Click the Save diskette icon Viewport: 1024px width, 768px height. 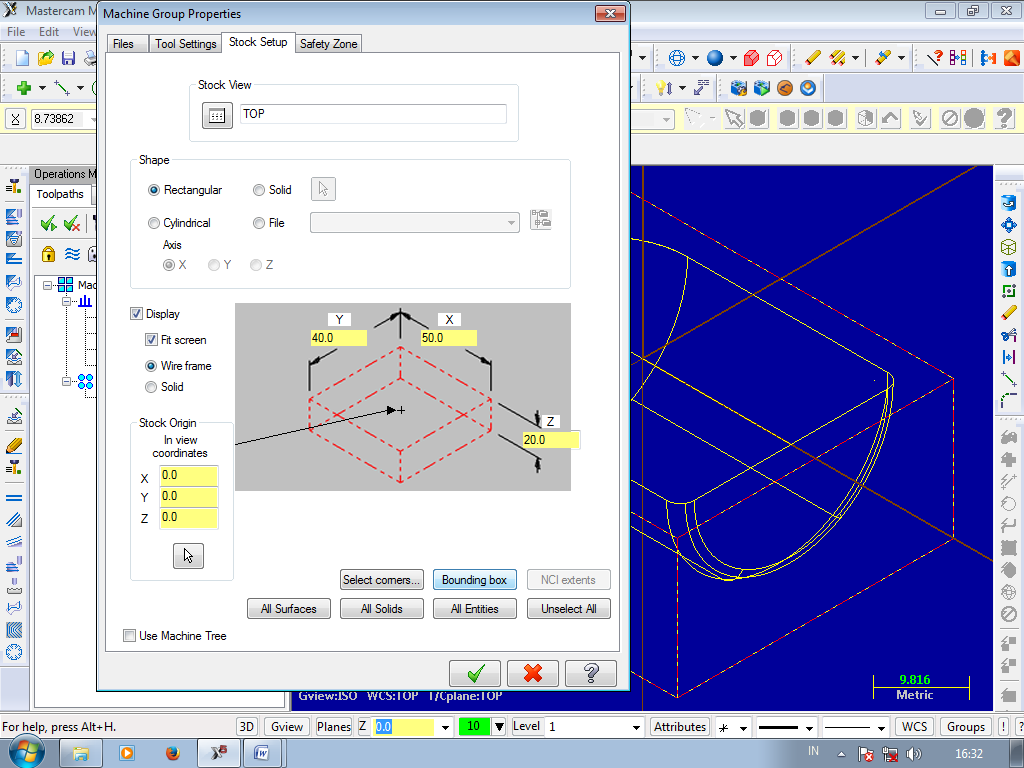tap(68, 58)
